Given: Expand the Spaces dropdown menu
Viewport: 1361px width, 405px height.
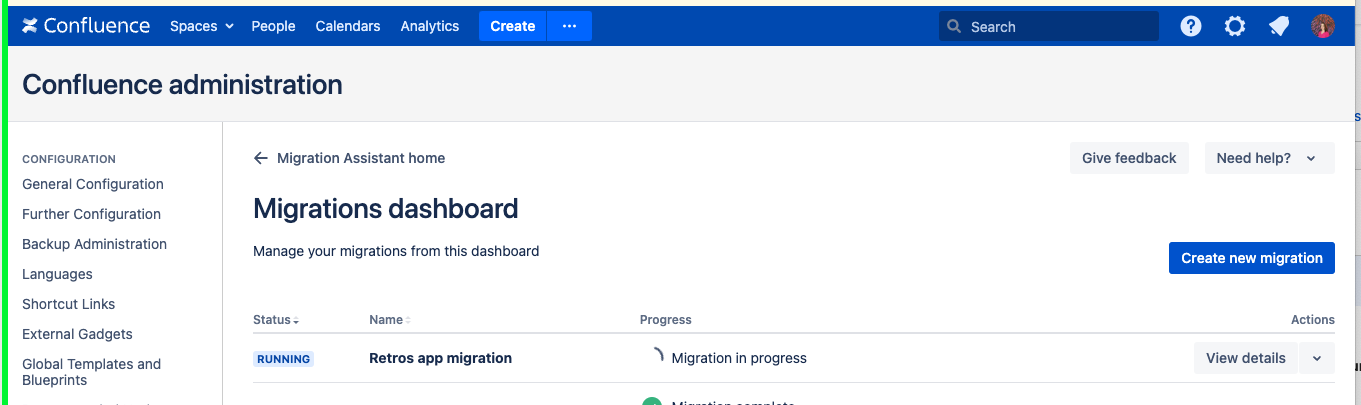Looking at the screenshot, I should pyautogui.click(x=201, y=26).
